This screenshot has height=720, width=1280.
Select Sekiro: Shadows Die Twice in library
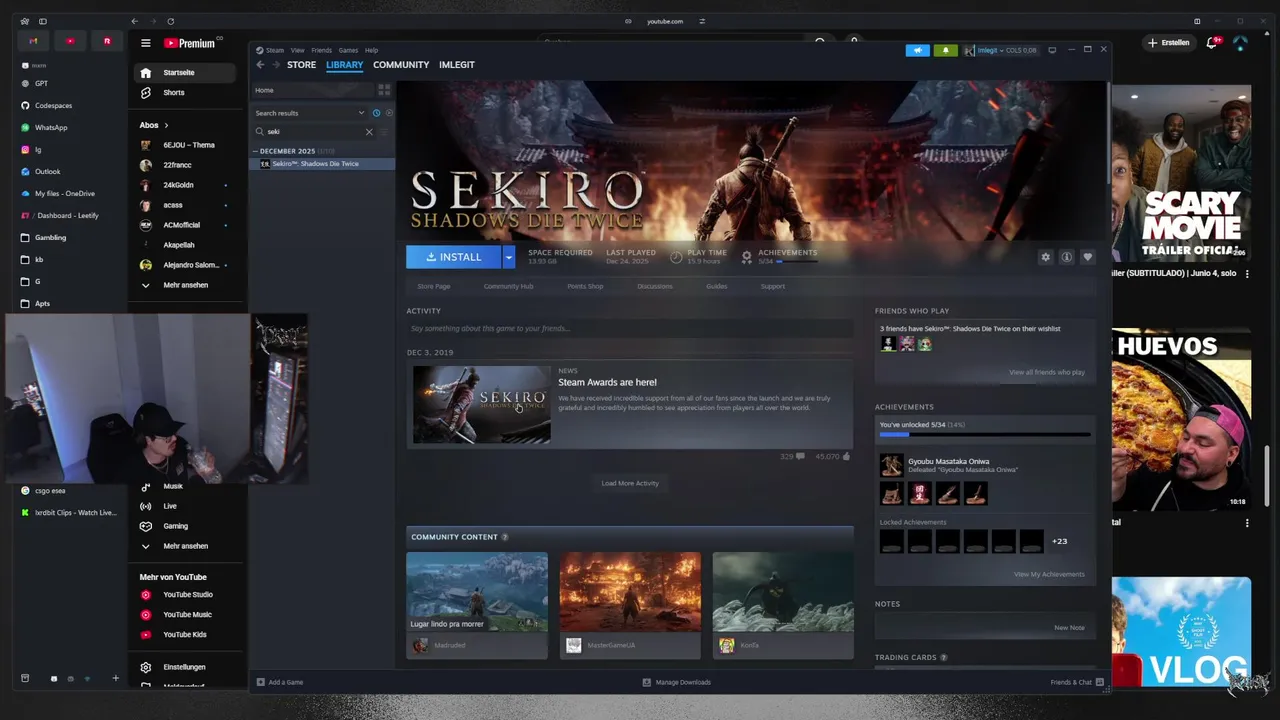point(322,164)
